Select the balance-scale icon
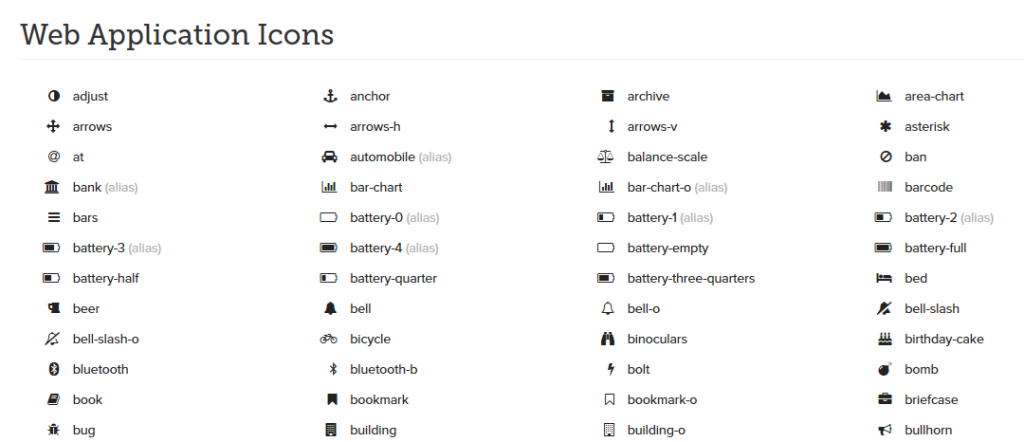The height and width of the screenshot is (442, 1024). 606,157
